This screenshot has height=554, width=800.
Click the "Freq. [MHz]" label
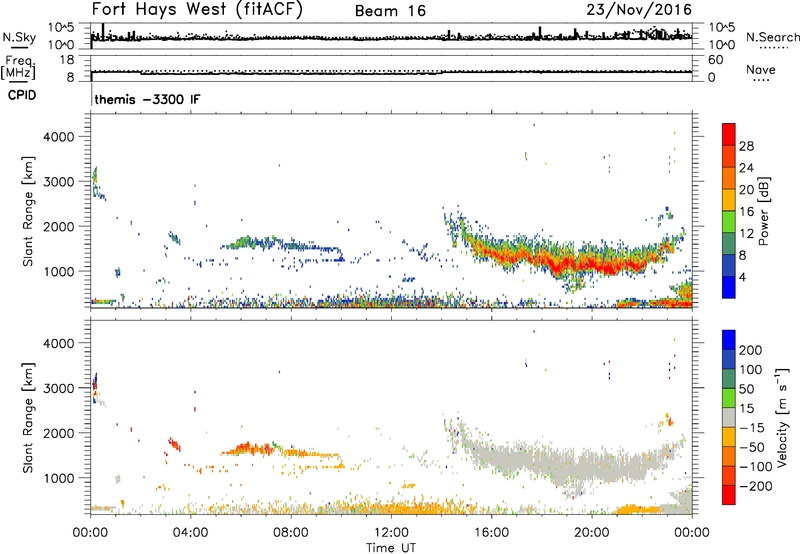19,68
